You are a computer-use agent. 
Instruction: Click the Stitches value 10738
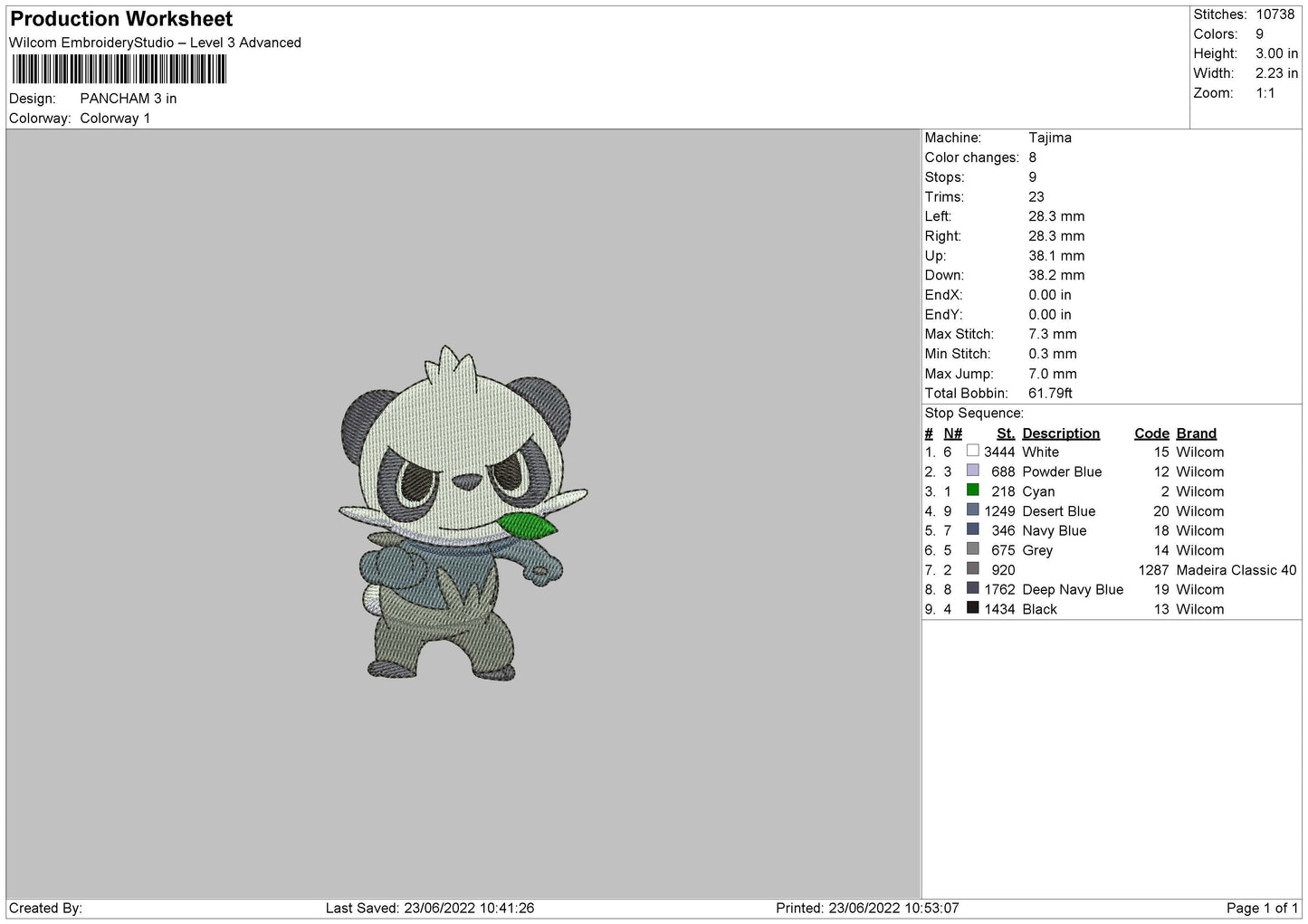click(1275, 14)
